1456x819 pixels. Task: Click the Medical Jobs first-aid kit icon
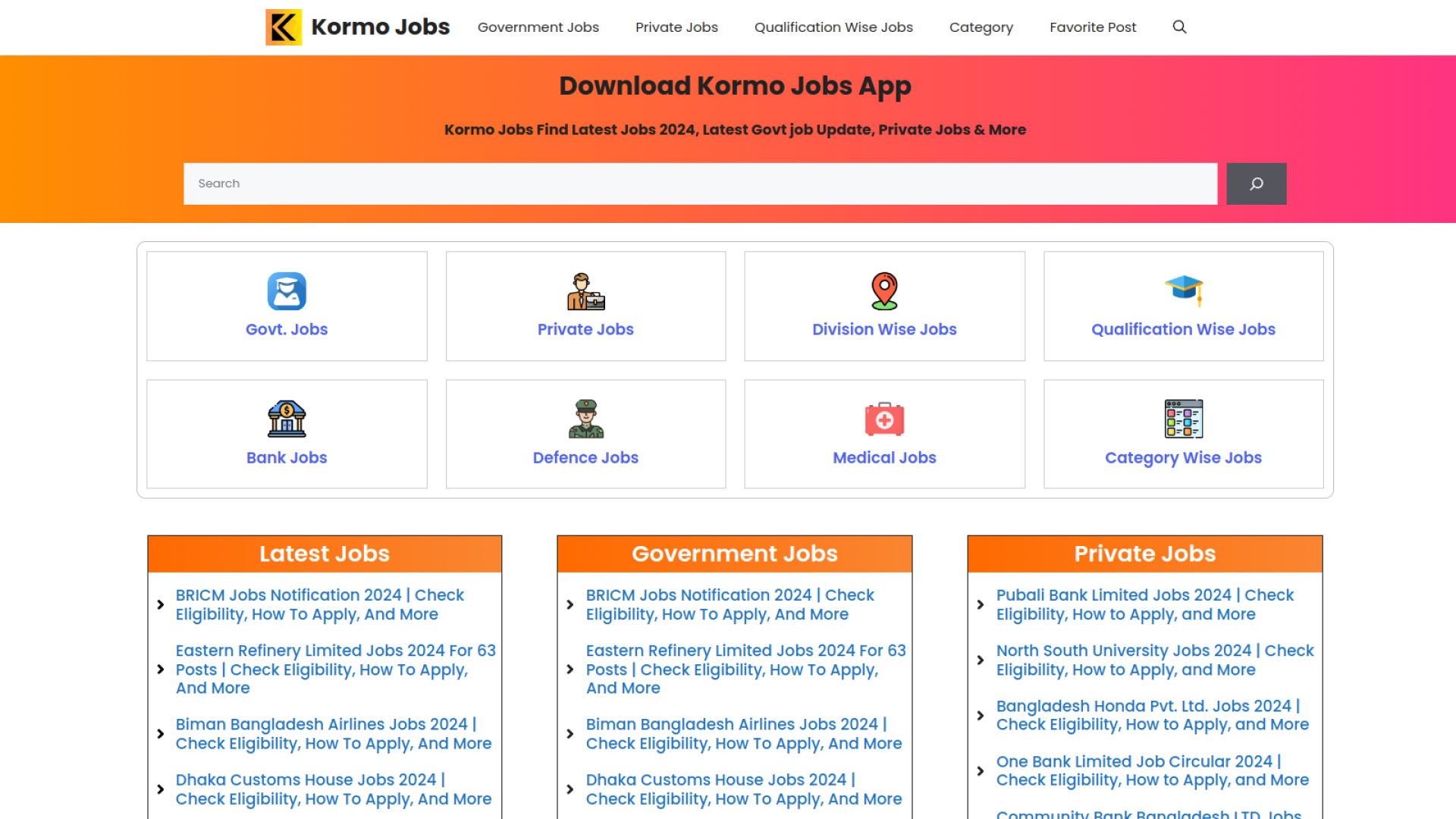click(884, 419)
